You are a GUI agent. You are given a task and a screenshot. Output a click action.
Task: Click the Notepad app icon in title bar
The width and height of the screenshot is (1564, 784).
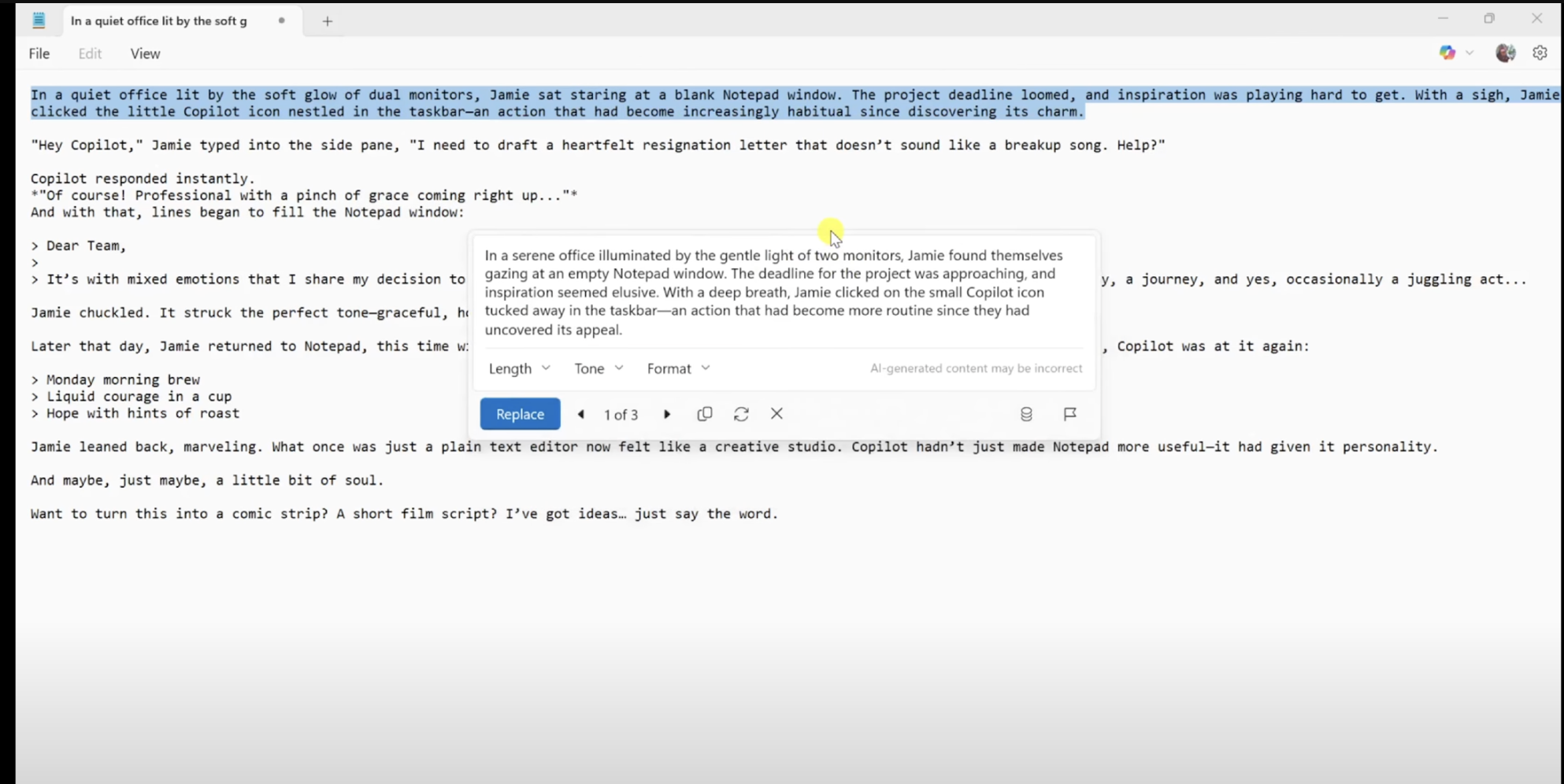coord(39,20)
